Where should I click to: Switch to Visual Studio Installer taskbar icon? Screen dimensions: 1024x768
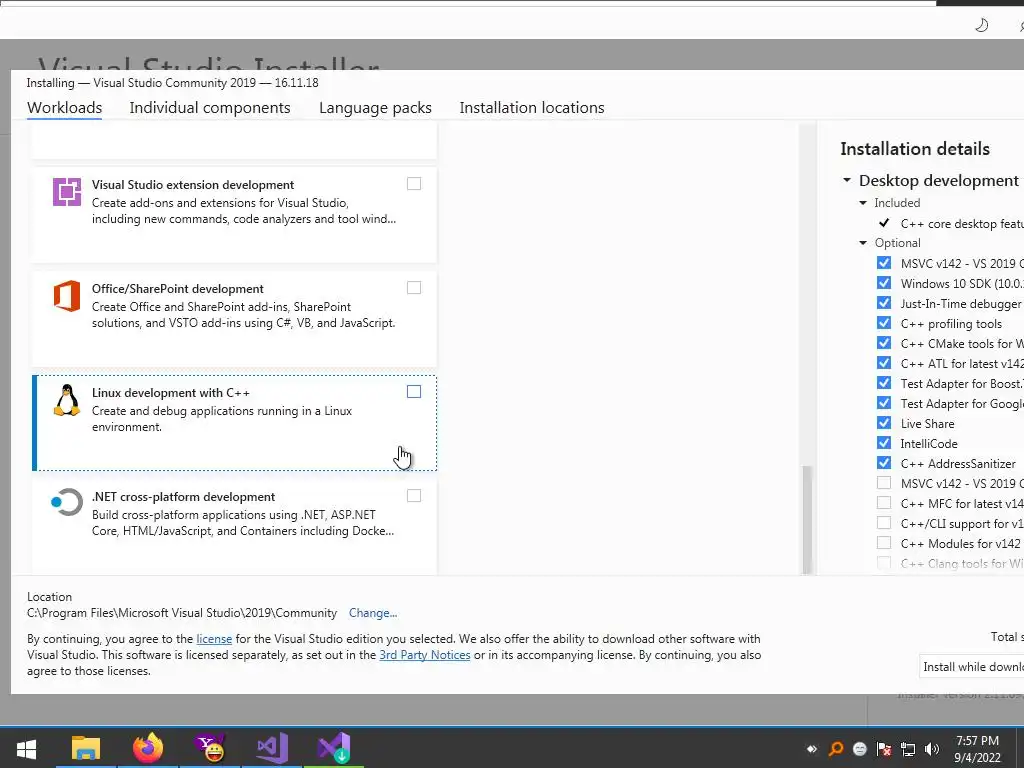pyautogui.click(x=334, y=748)
